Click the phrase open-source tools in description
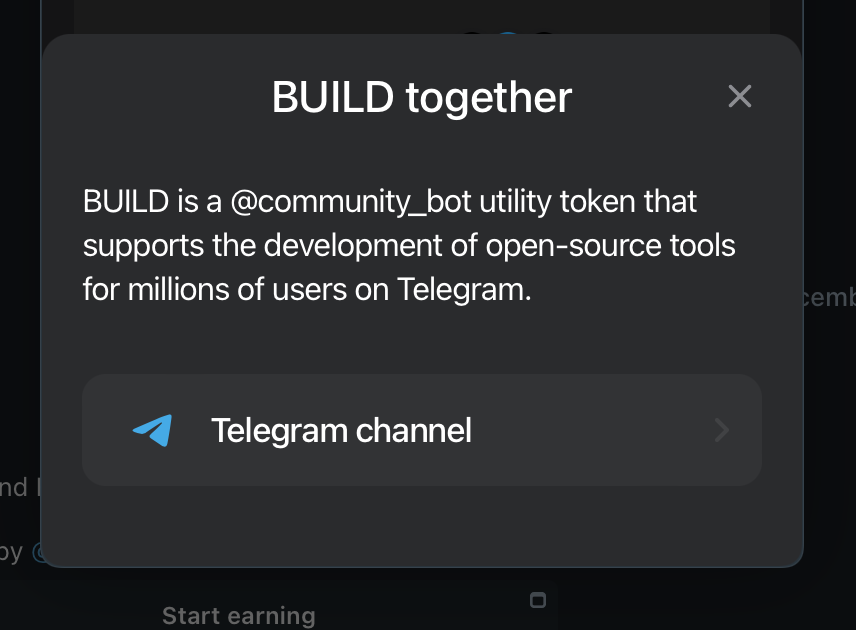Viewport: 856px width, 630px height. pyautogui.click(x=633, y=246)
